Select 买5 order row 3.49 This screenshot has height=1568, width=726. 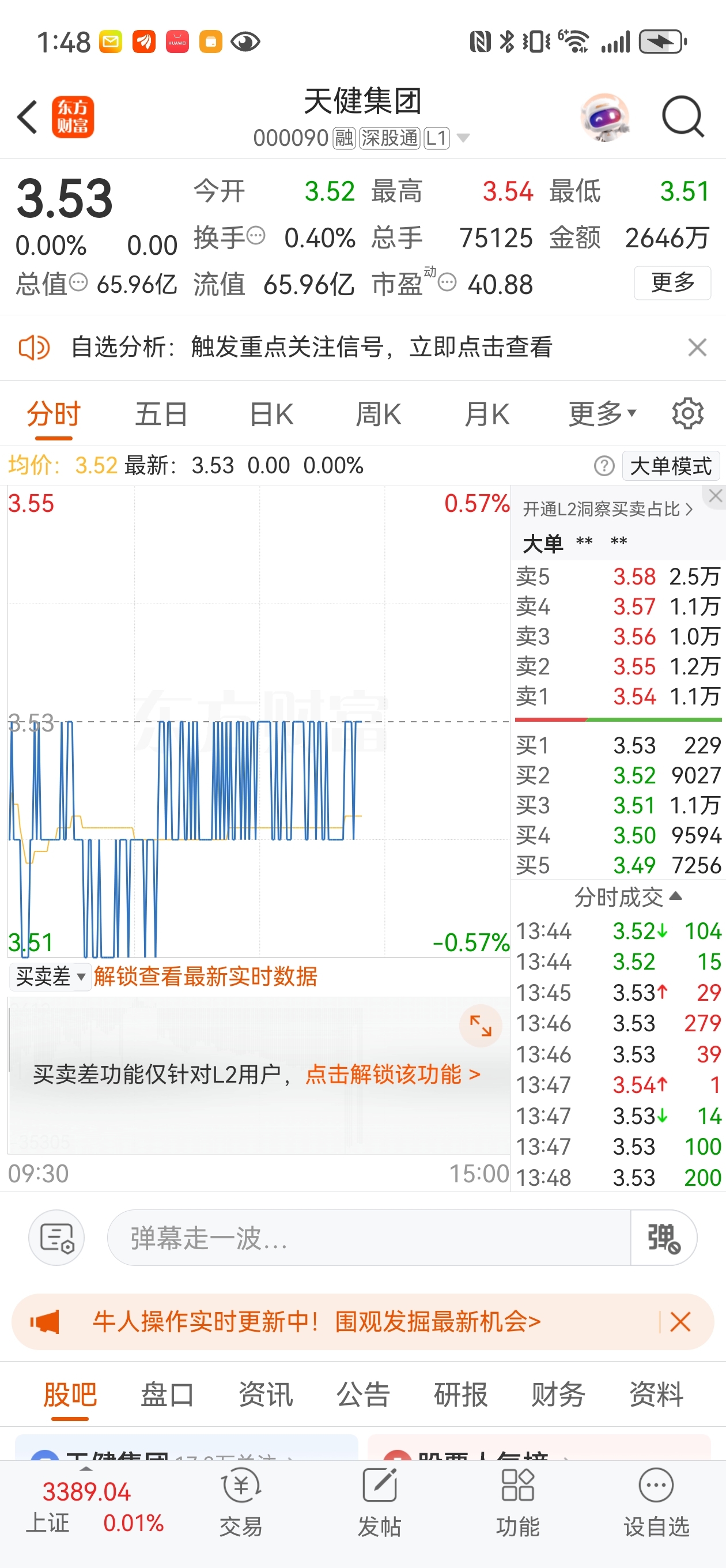(618, 865)
